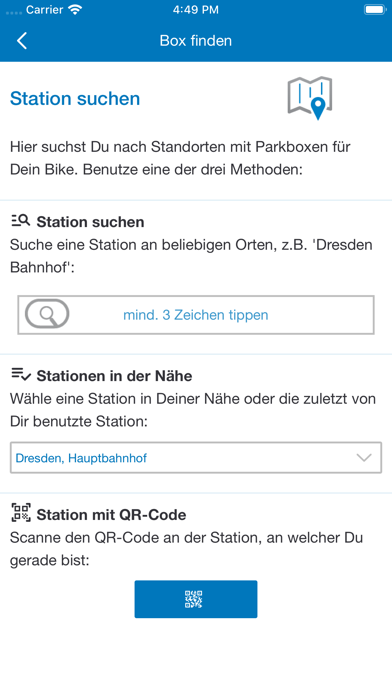Tap the blue 'Station suchen' heading

click(75, 99)
